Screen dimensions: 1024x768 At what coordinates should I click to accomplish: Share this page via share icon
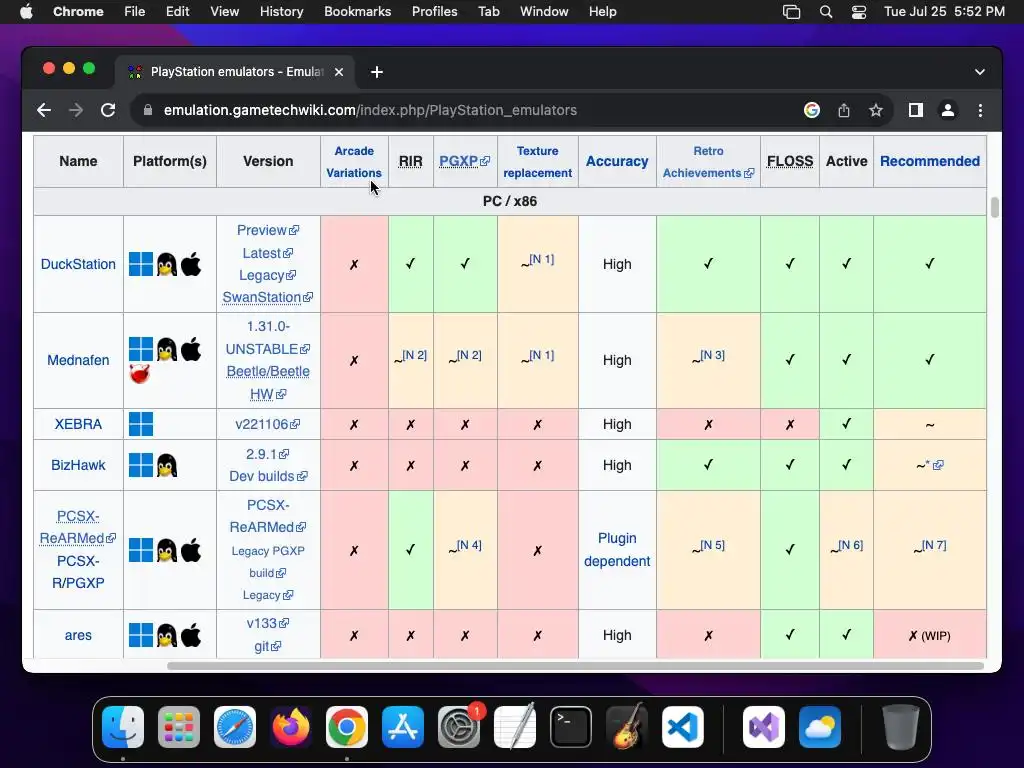click(x=844, y=110)
